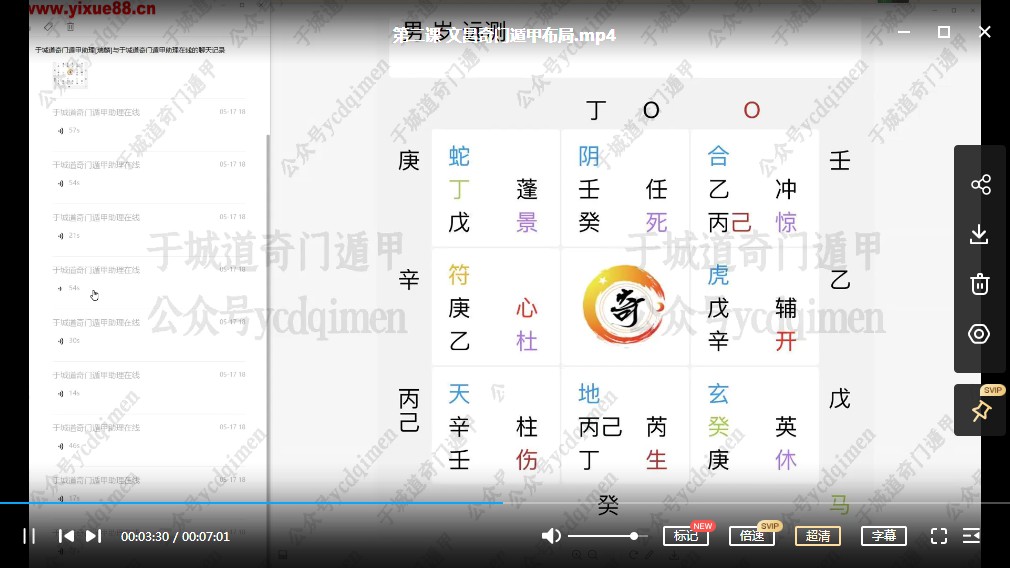Viewport: 1010px width, 568px height.
Task: Click the circular record icon in side panel
Action: tap(979, 334)
